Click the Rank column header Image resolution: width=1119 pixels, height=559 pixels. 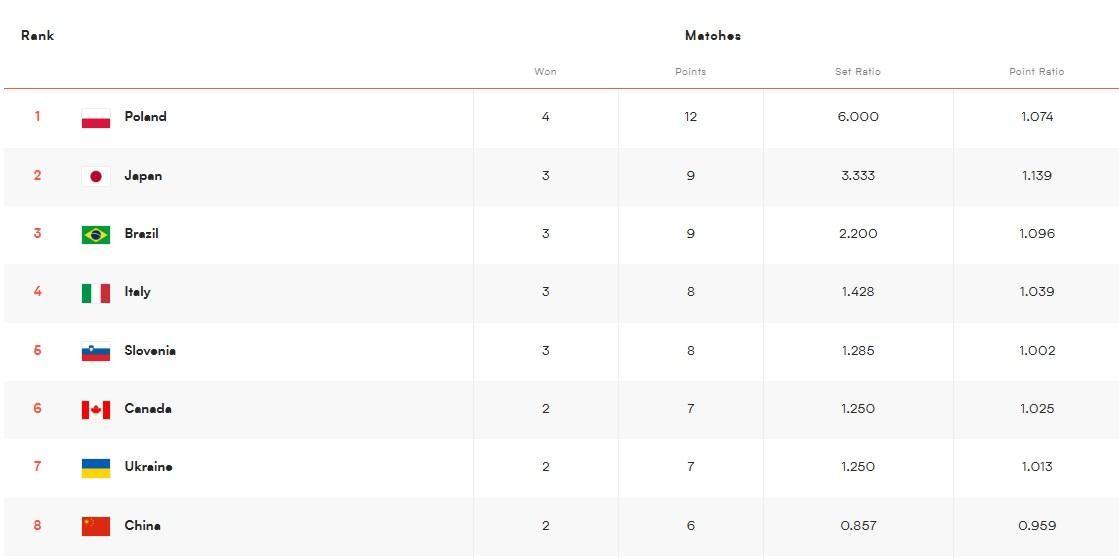(38, 35)
